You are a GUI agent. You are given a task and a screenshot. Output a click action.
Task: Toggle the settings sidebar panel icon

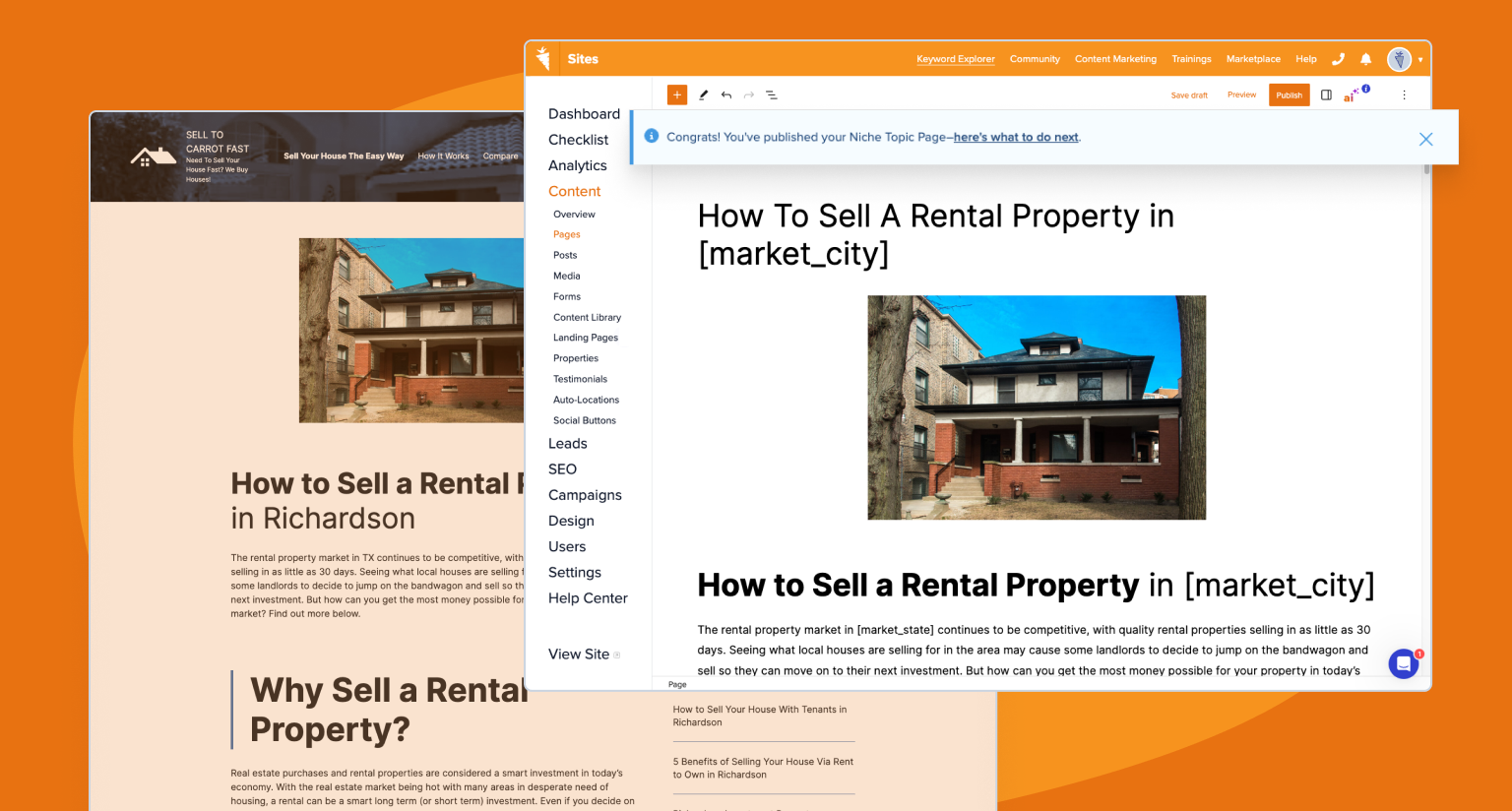pyautogui.click(x=1326, y=95)
